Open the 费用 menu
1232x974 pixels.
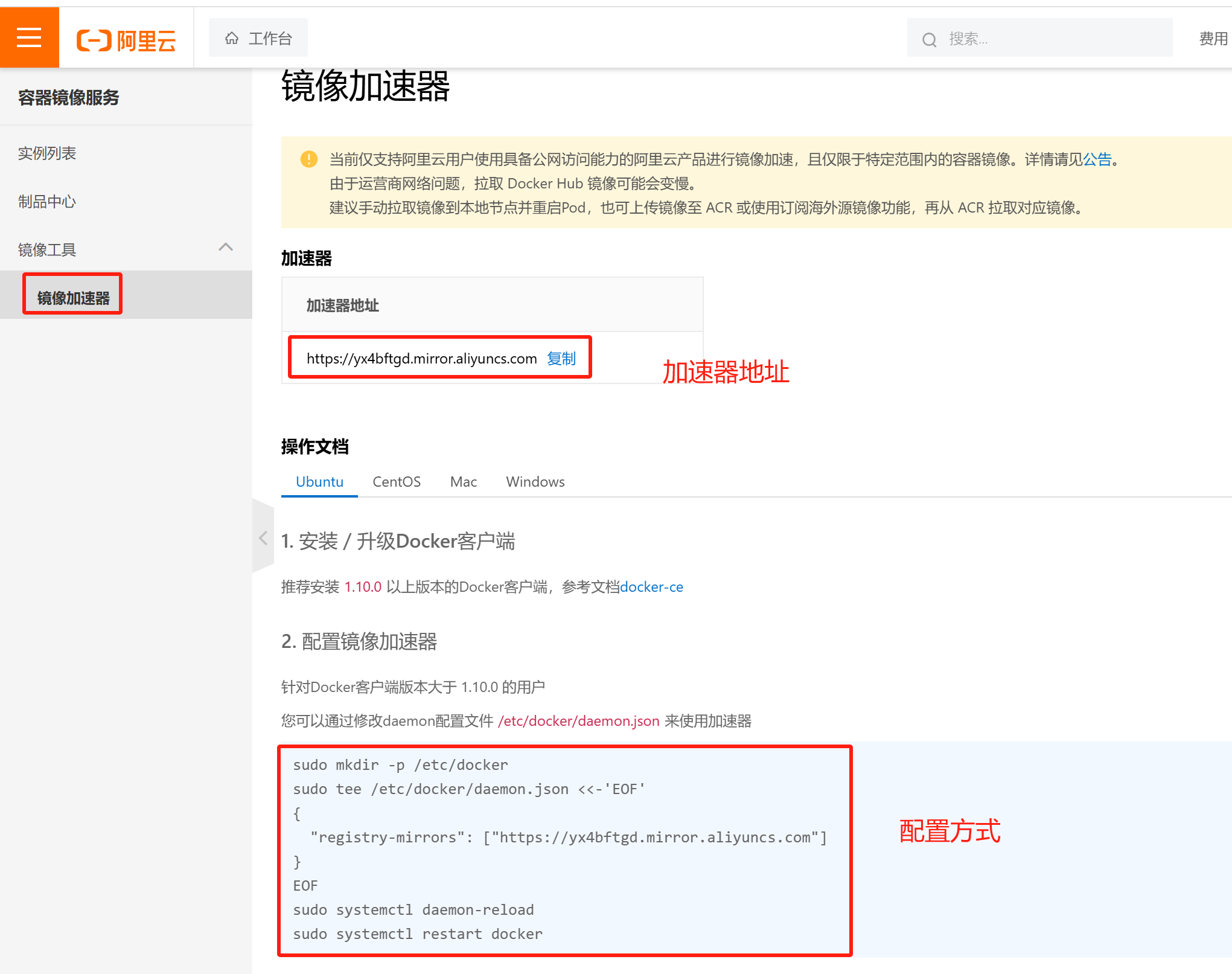(1213, 39)
